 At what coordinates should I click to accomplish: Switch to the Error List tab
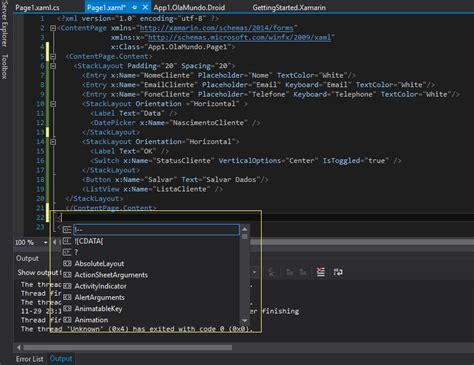[x=29, y=359]
